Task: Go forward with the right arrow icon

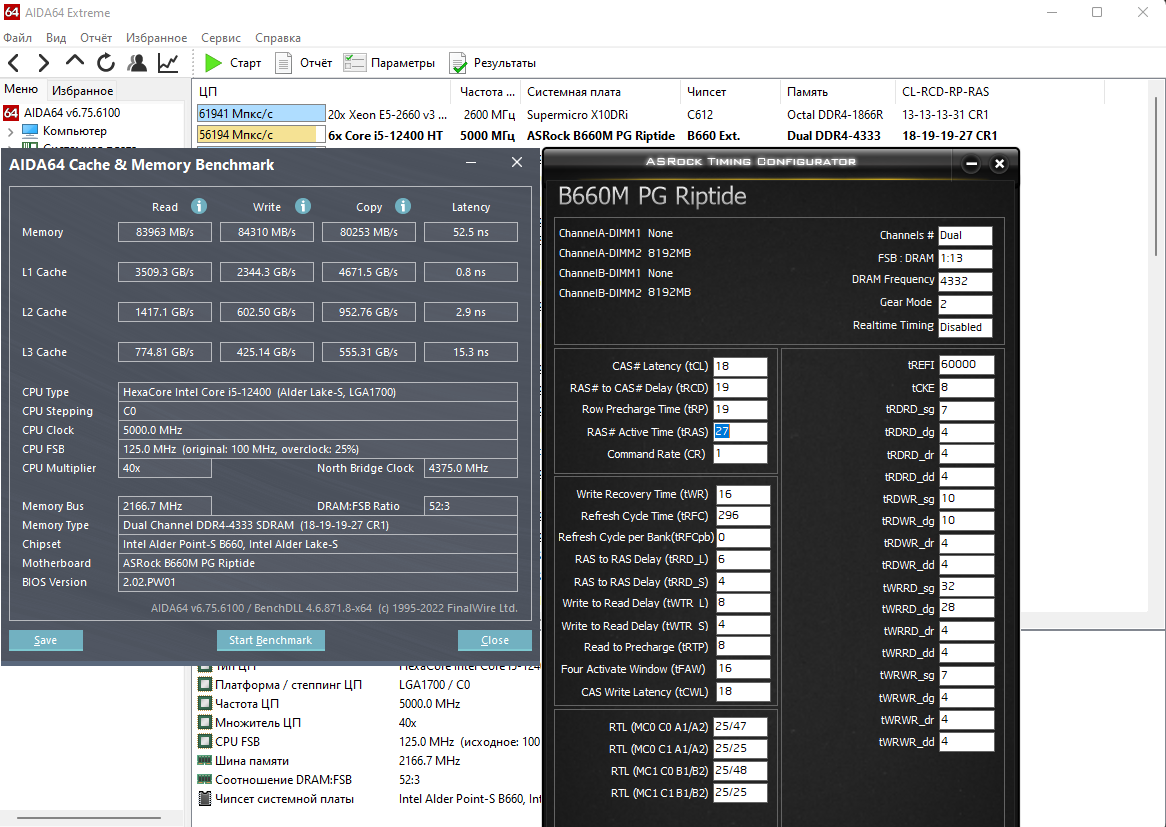Action: (44, 63)
